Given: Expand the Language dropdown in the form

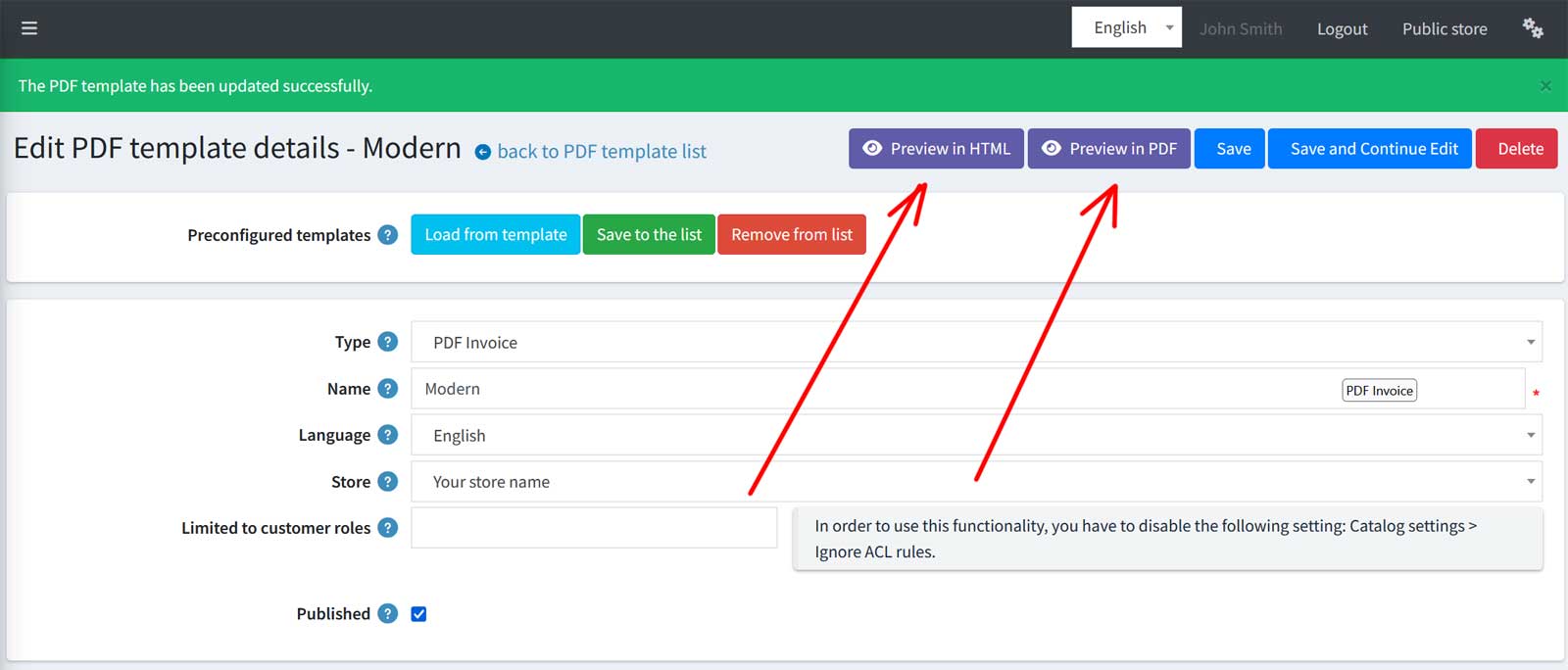Looking at the screenshot, I should [975, 435].
